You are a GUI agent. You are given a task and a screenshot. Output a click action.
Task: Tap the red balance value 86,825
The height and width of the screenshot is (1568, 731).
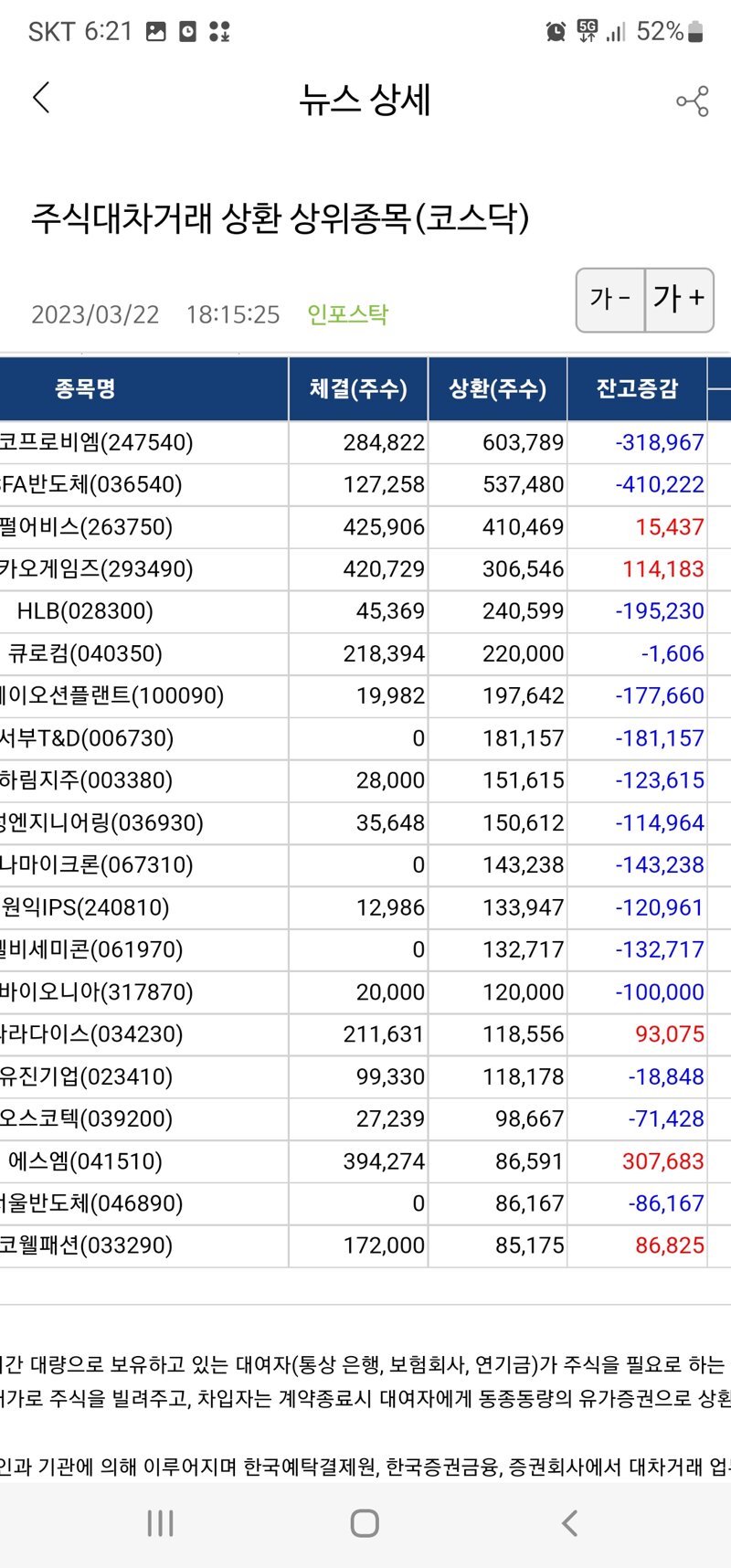point(670,1246)
